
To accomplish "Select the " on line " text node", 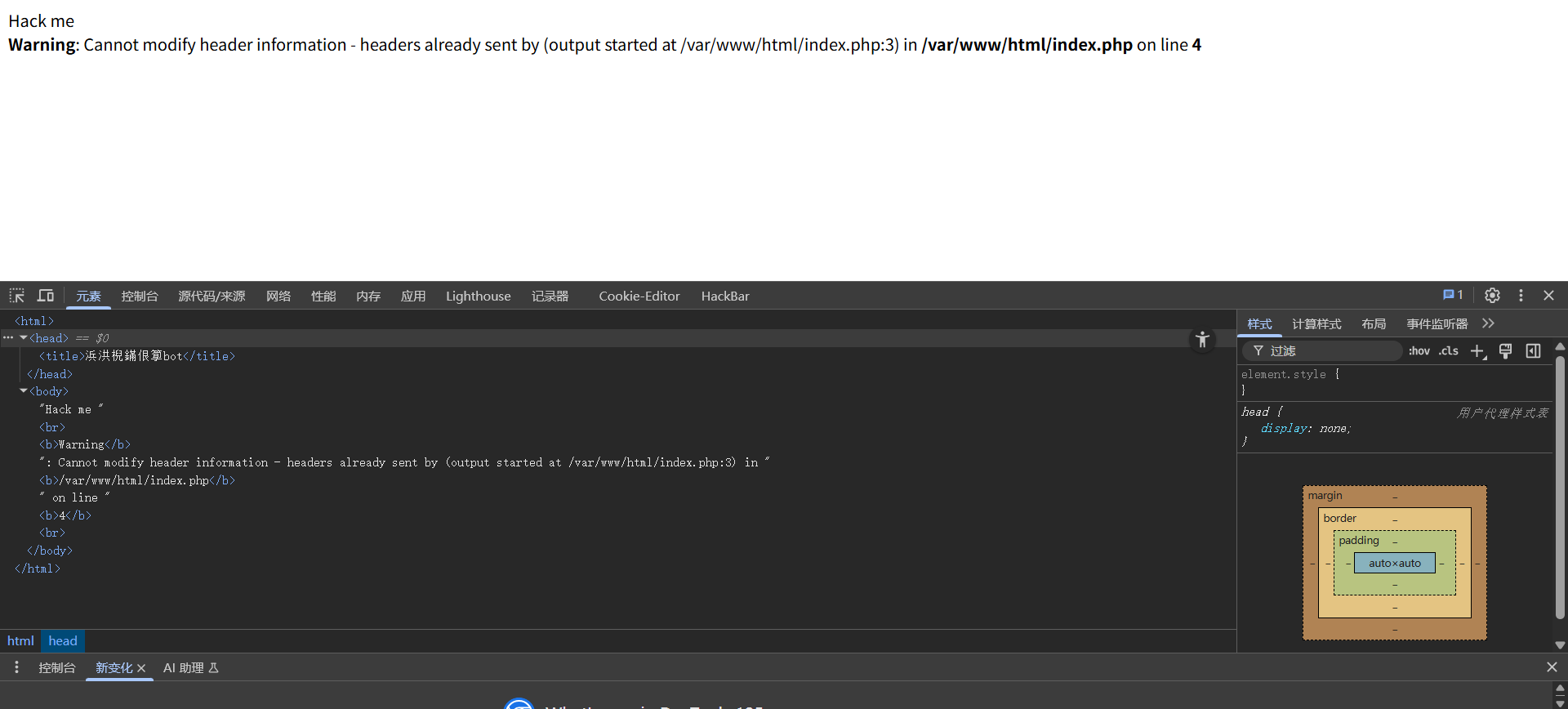I will [74, 497].
